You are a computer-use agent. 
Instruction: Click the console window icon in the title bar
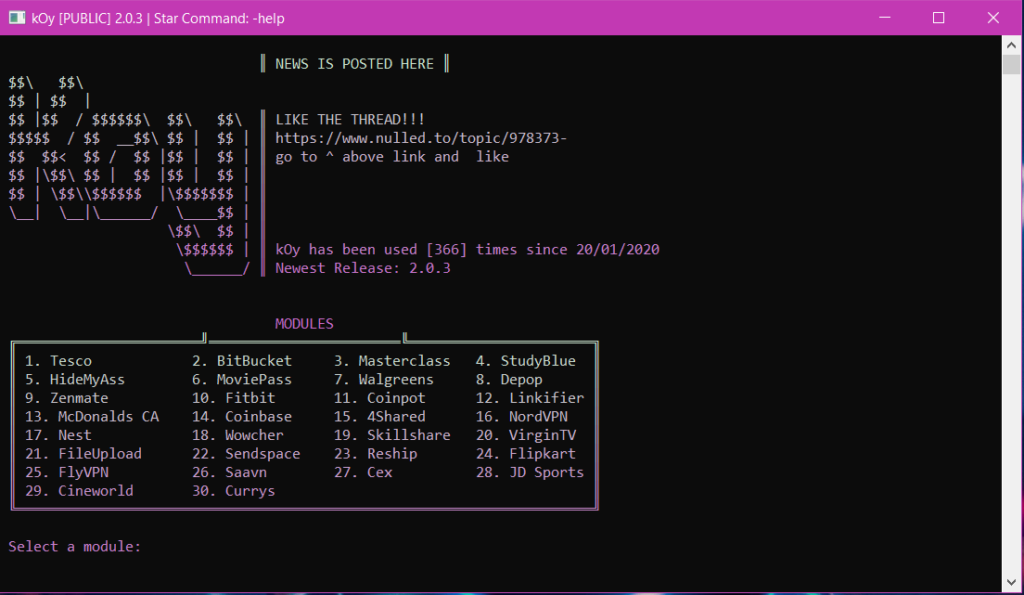[x=16, y=18]
